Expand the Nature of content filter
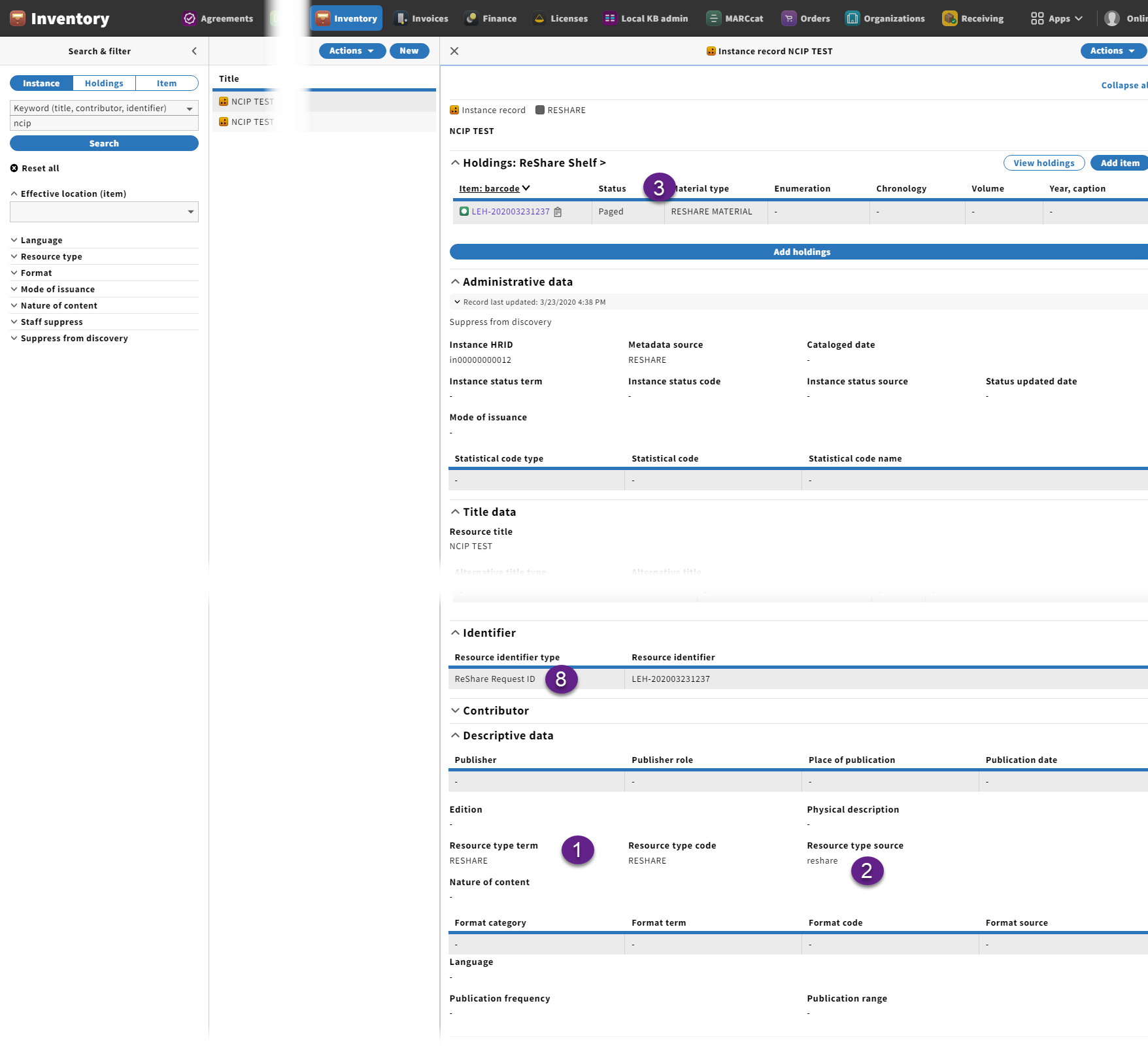The height and width of the screenshot is (1046, 1148). [x=54, y=305]
